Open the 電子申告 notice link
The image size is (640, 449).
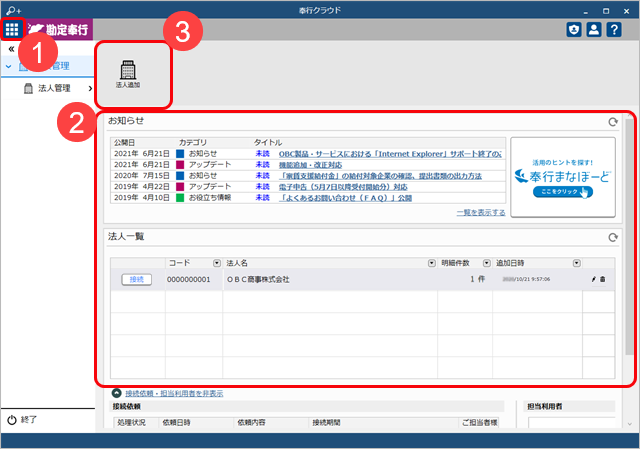pyautogui.click(x=343, y=187)
